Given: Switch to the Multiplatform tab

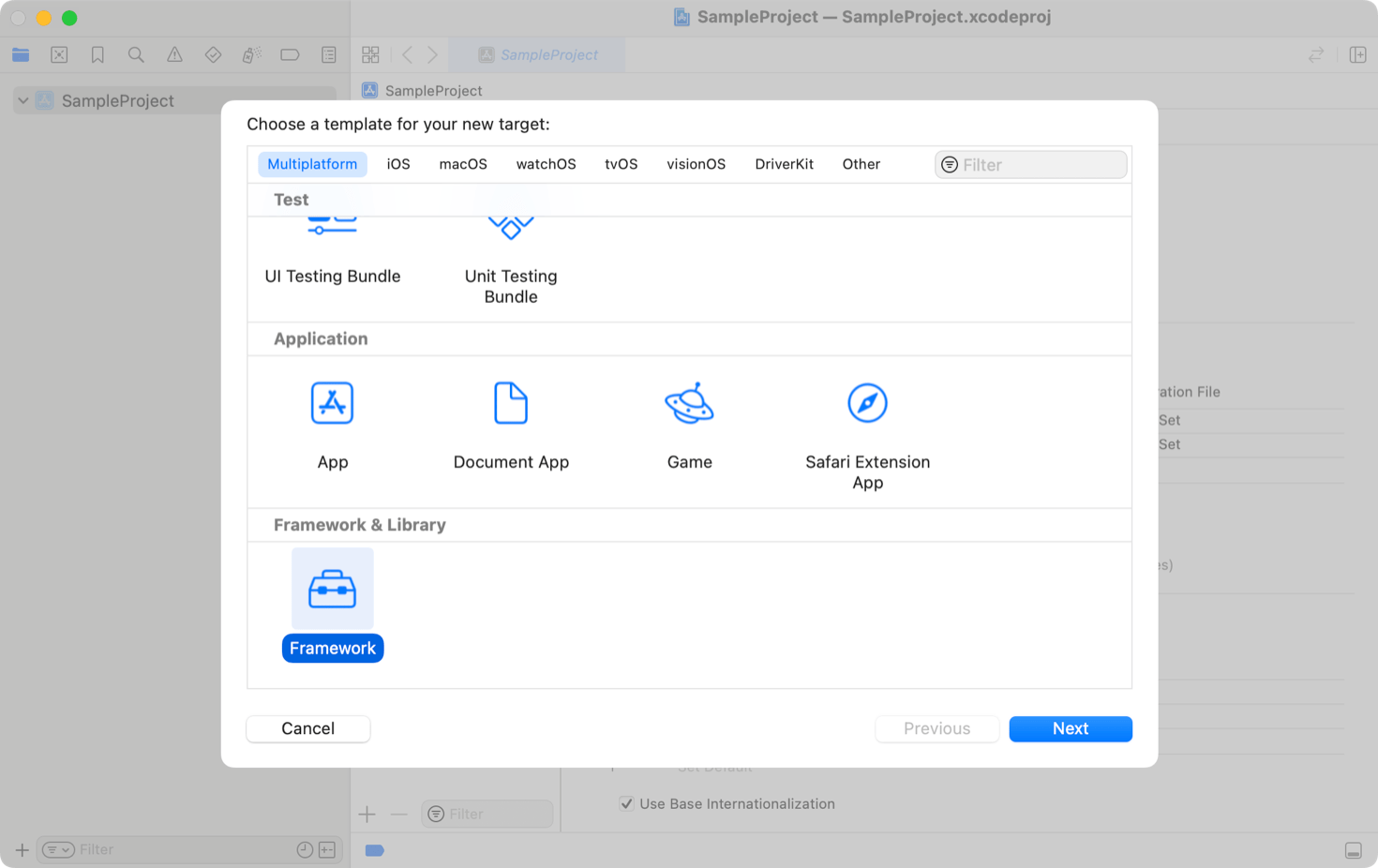Looking at the screenshot, I should coord(312,164).
